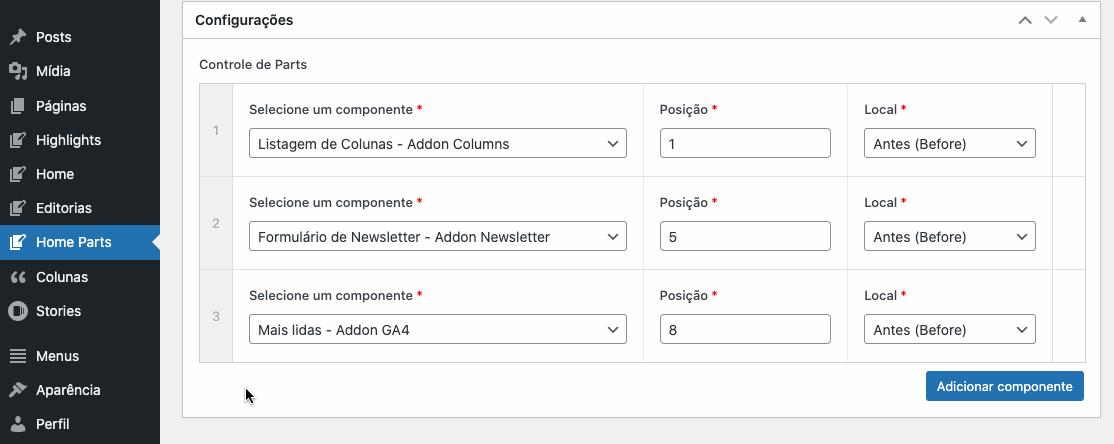Click the Highlights edit icon
The image size is (1114, 444).
18,140
